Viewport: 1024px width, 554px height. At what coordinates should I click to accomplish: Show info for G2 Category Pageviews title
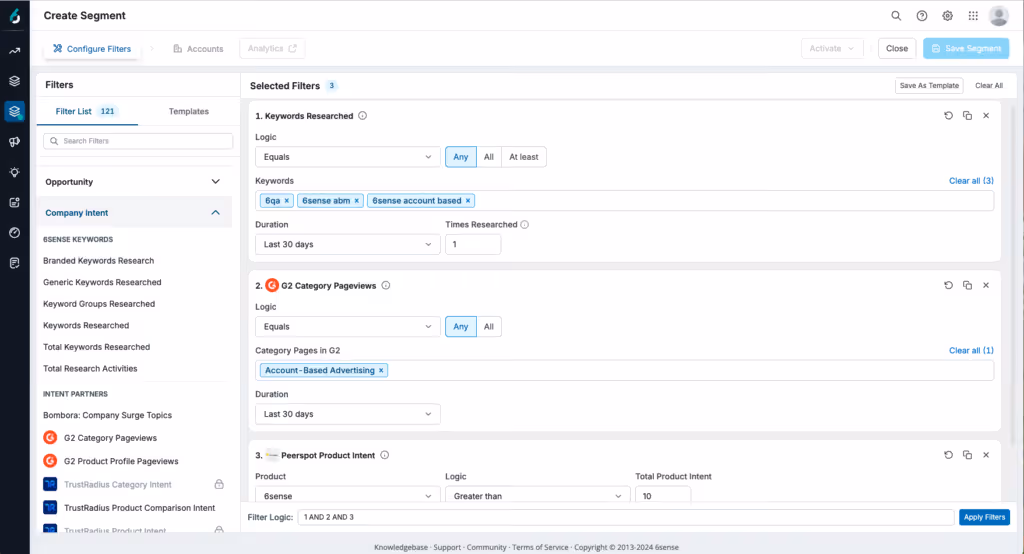pos(386,285)
